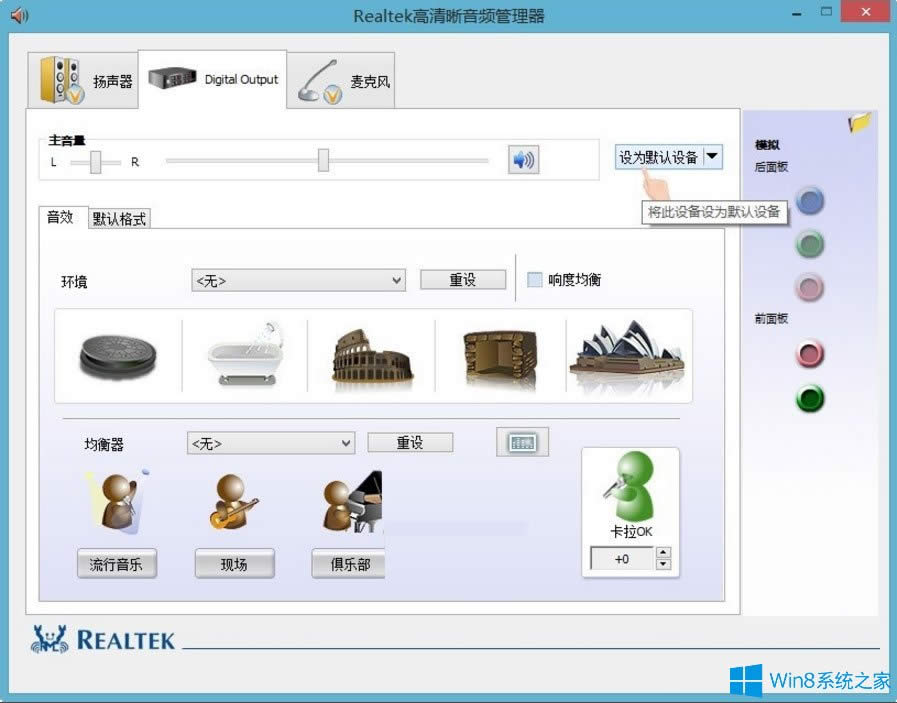Image resolution: width=897 pixels, height=703 pixels.
Task: Click 重设 next to 均衡器
Action: (410, 442)
